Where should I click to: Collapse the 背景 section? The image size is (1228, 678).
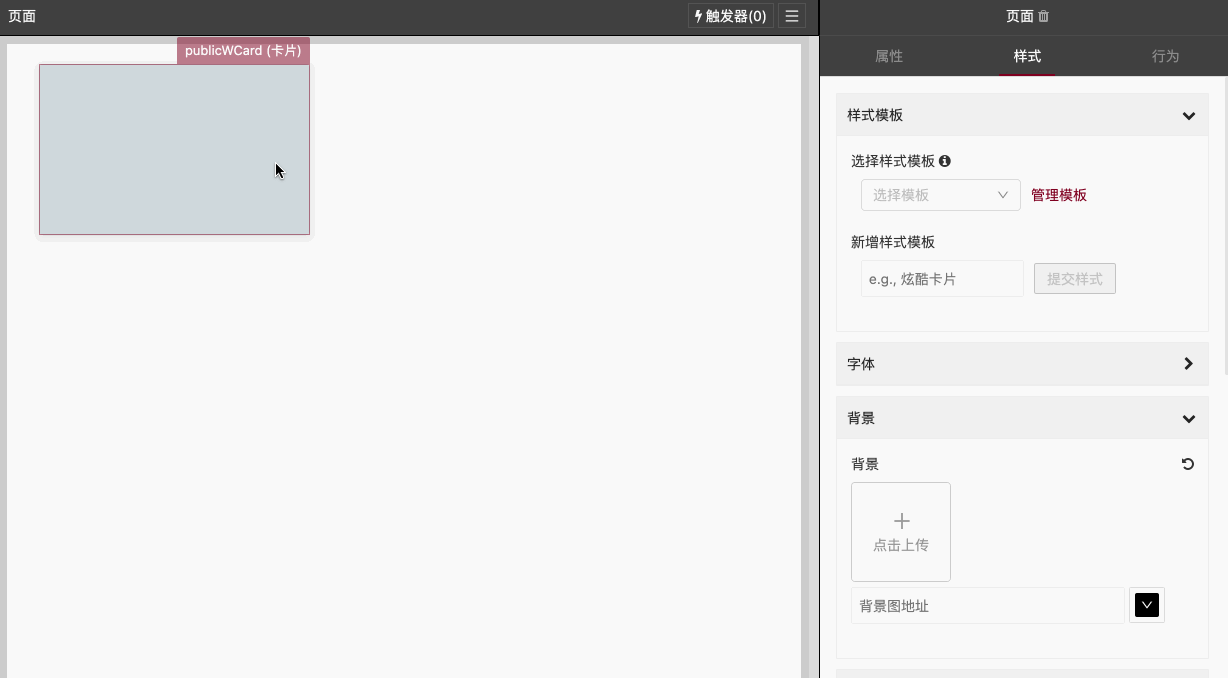click(x=1022, y=418)
